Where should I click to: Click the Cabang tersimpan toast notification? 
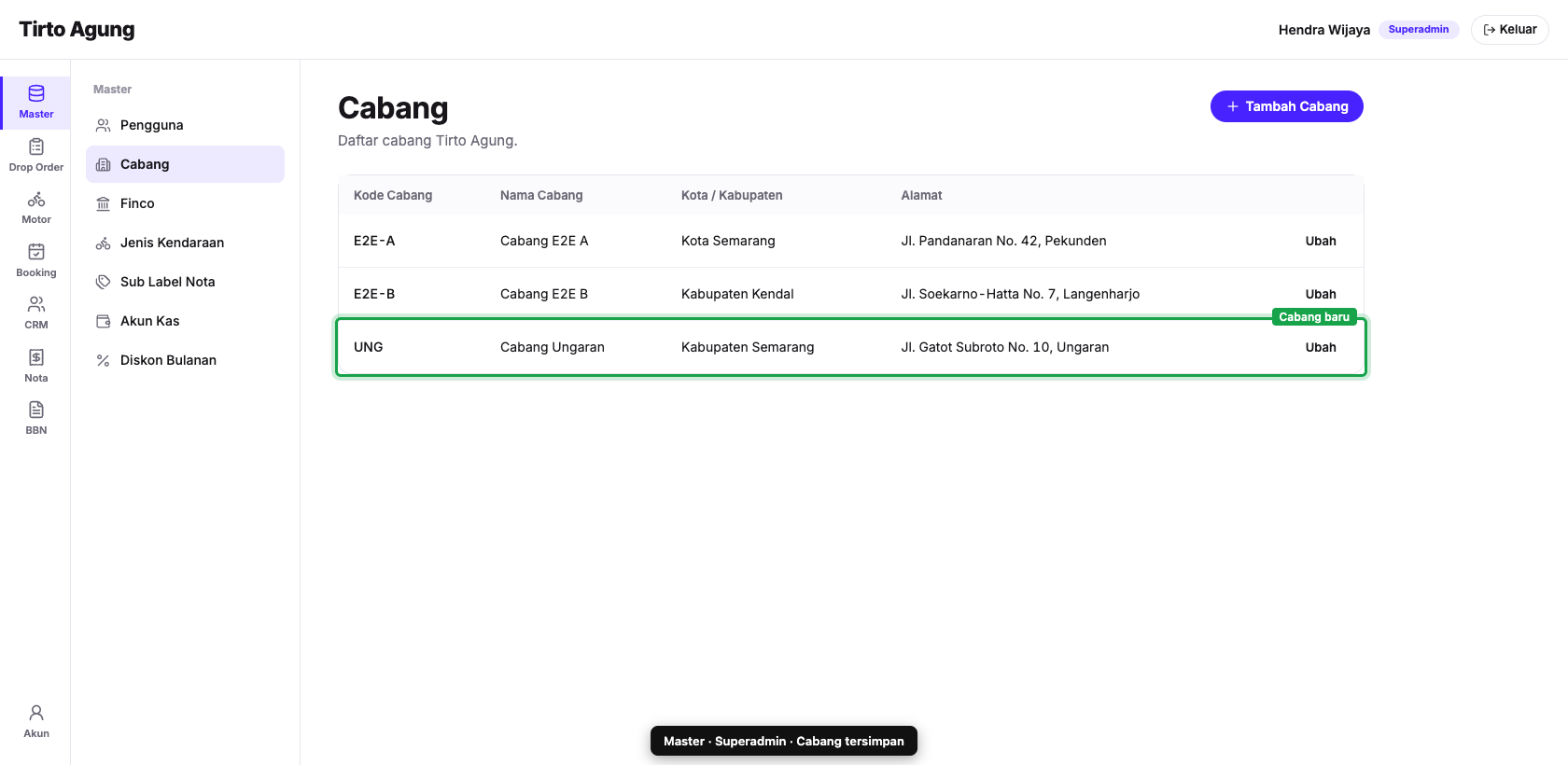[784, 741]
